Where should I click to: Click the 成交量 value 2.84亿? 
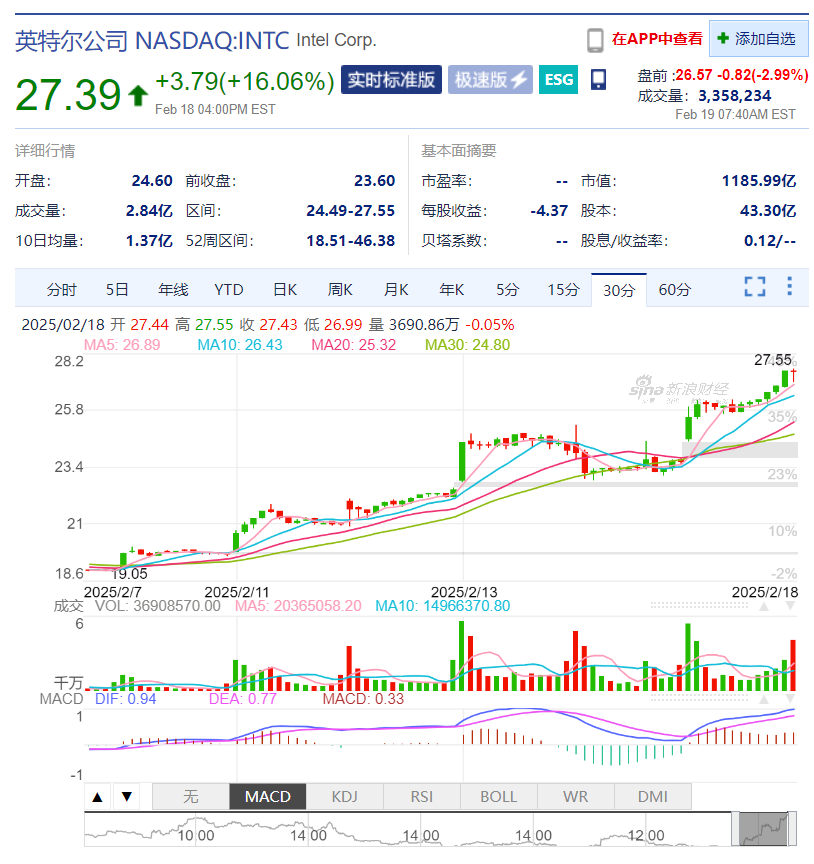[149, 211]
